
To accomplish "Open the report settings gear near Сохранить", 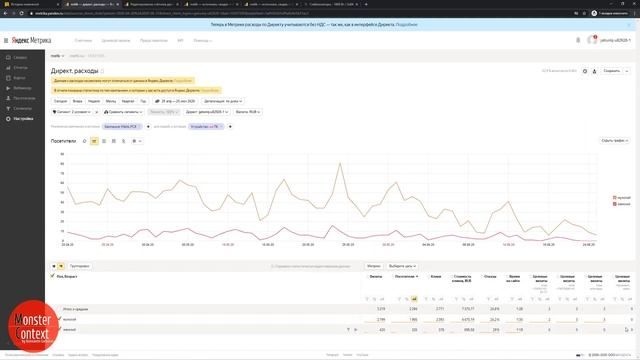I will click(584, 71).
